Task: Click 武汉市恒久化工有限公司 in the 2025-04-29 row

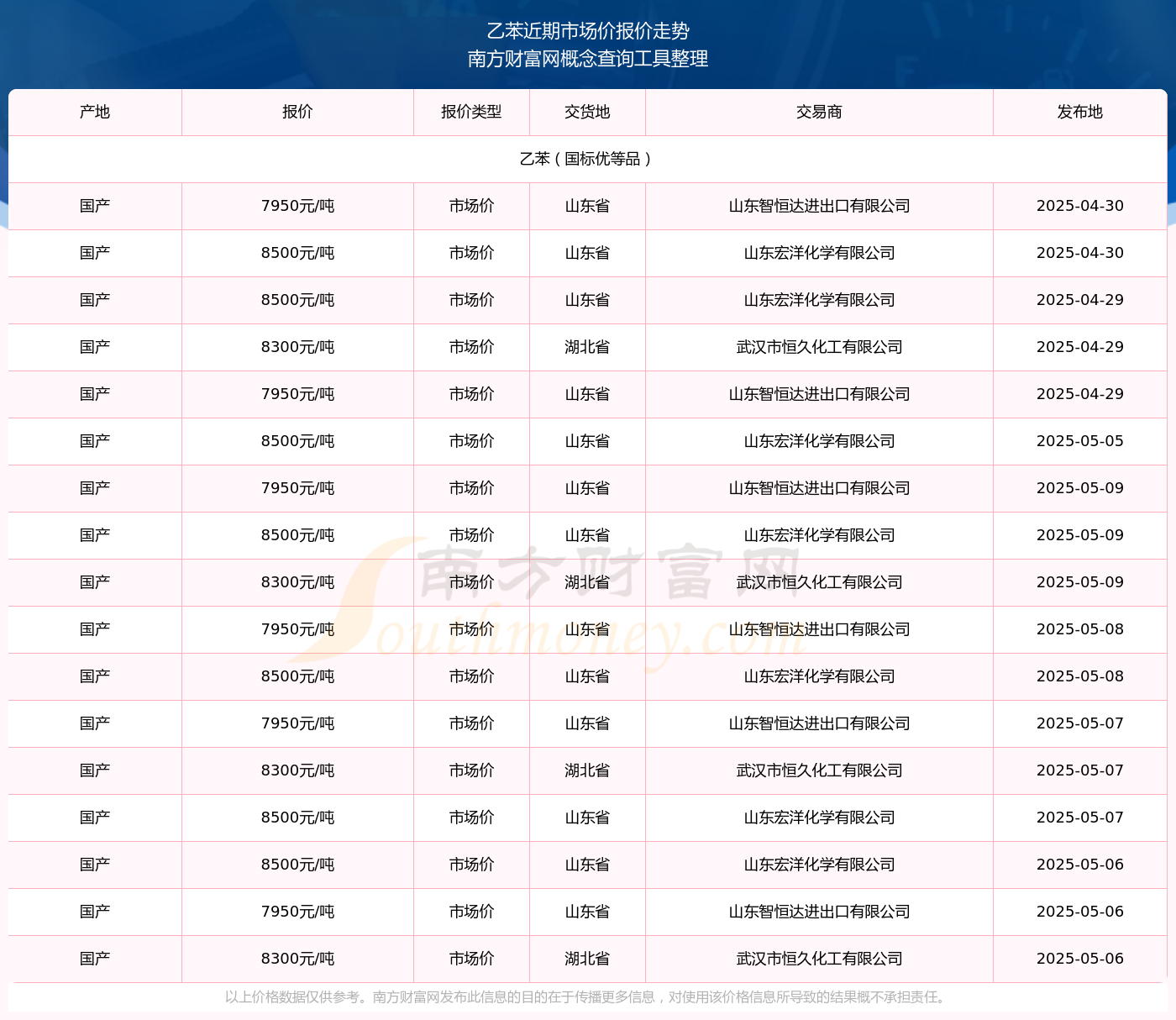Action: [819, 347]
